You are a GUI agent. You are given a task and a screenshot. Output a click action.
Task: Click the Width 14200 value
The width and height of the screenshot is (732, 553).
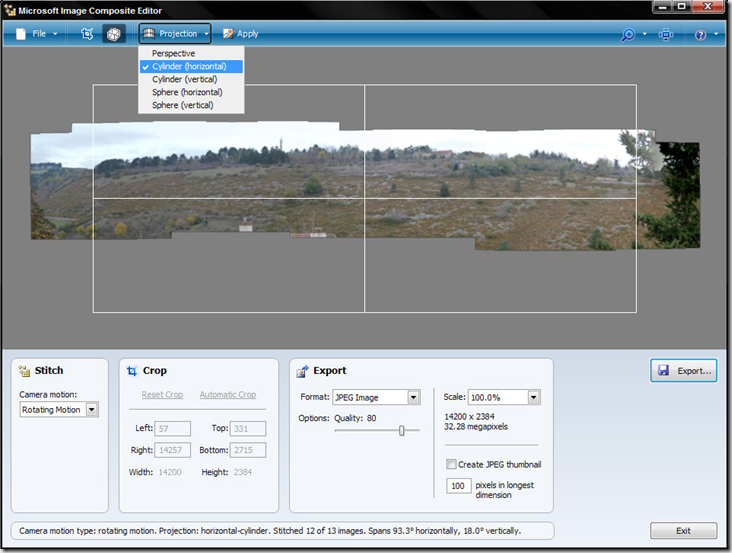(170, 472)
